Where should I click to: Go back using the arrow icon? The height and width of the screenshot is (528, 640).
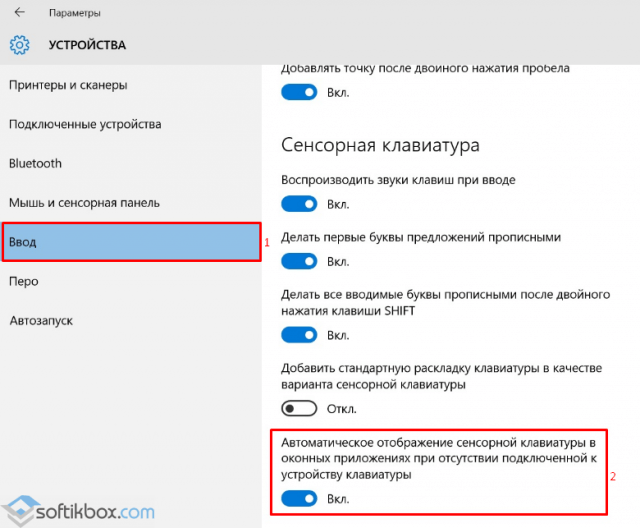pos(19,13)
